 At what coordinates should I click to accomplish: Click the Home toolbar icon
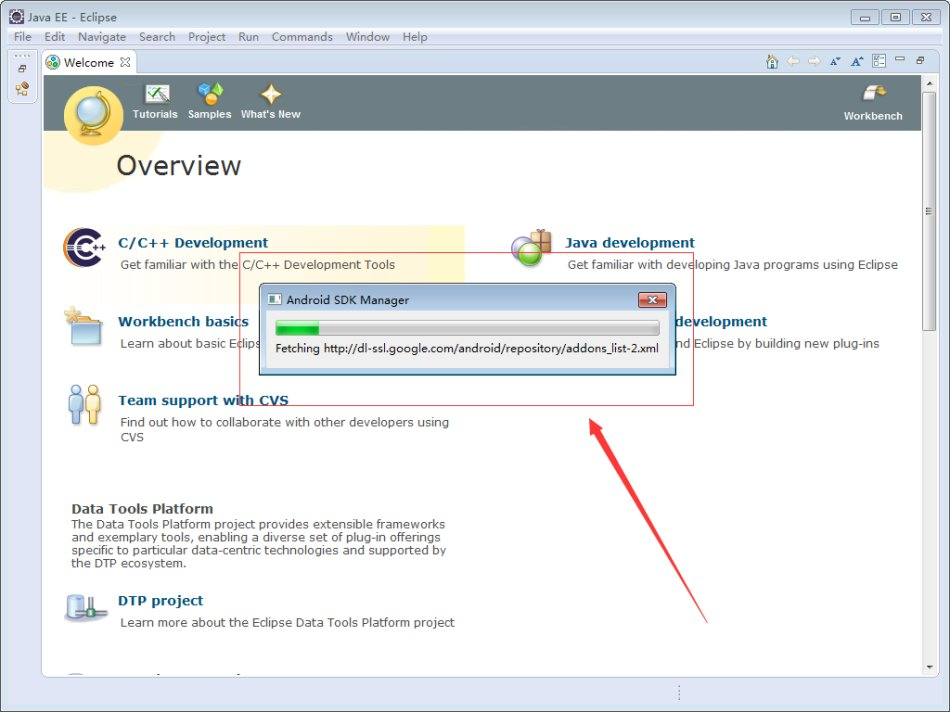[772, 61]
